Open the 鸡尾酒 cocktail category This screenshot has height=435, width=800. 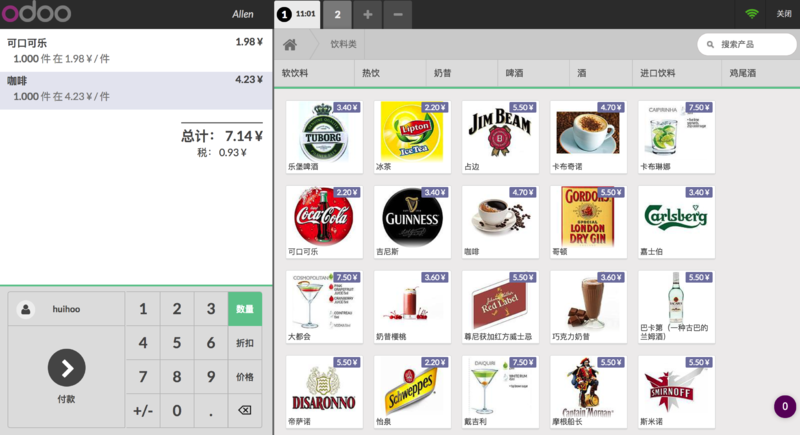[761, 73]
